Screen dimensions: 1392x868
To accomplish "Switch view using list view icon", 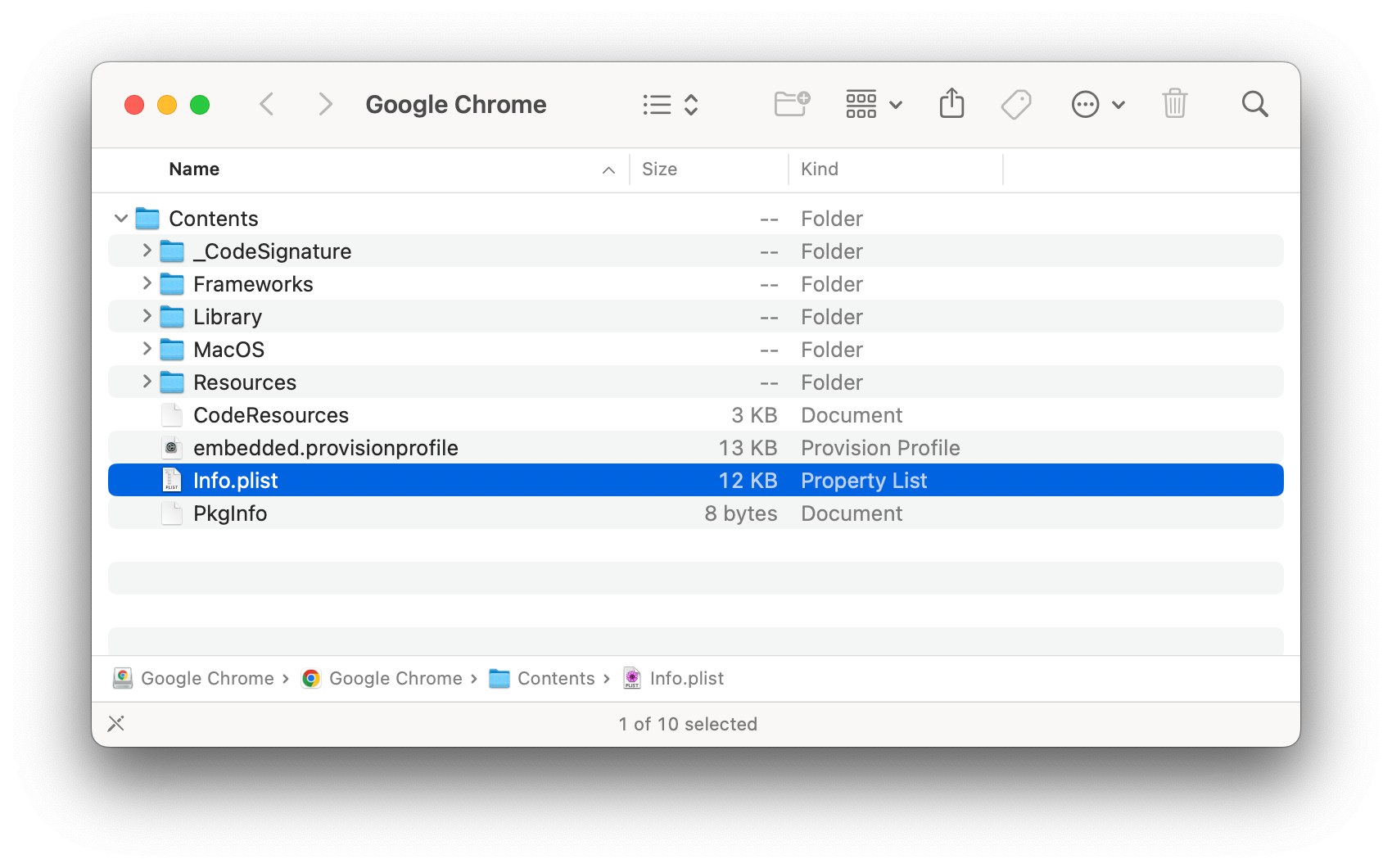I will click(x=669, y=105).
